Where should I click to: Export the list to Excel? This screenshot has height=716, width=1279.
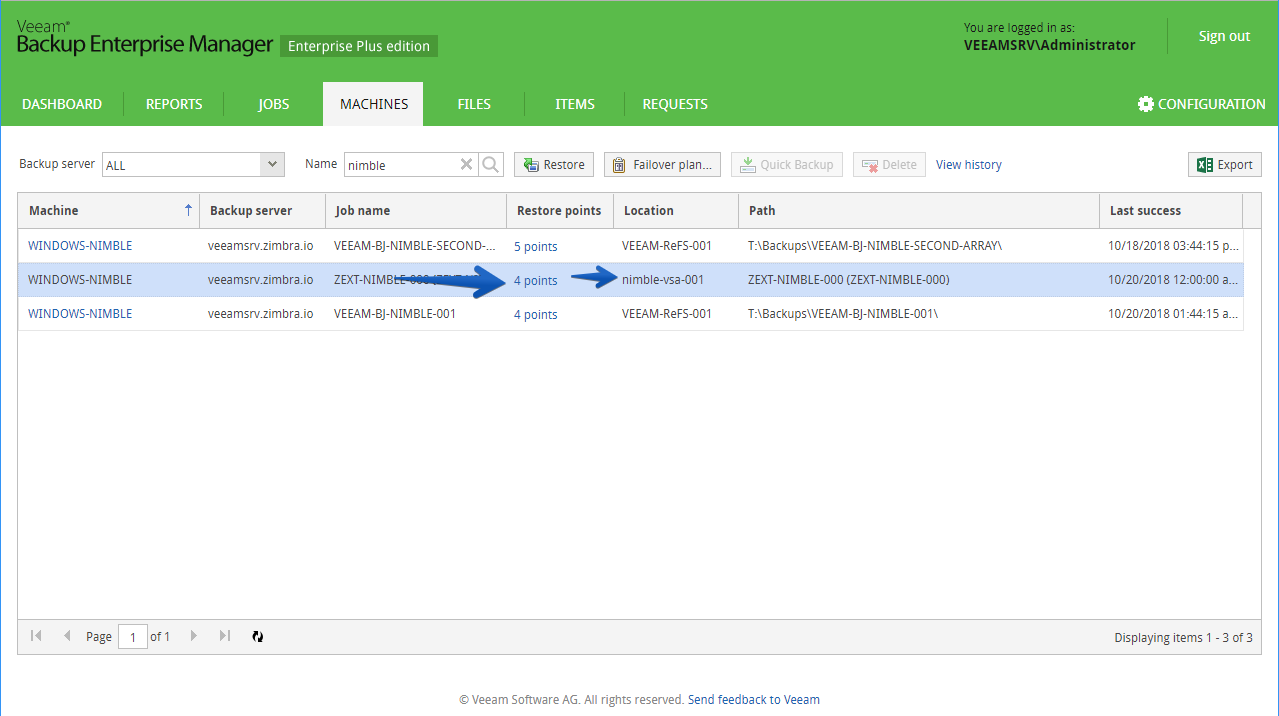1225,165
